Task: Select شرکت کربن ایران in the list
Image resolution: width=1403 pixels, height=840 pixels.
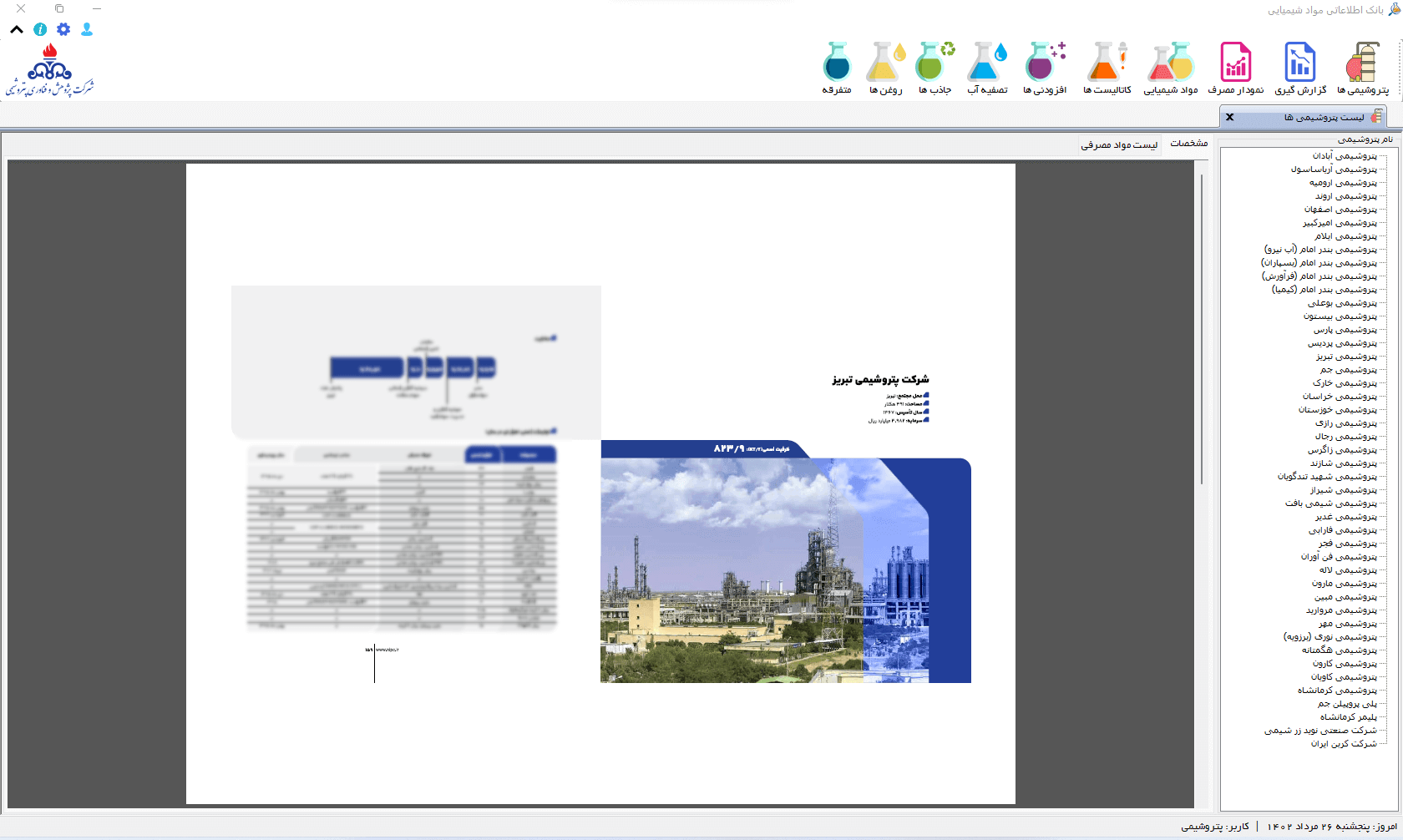Action: click(x=1344, y=744)
